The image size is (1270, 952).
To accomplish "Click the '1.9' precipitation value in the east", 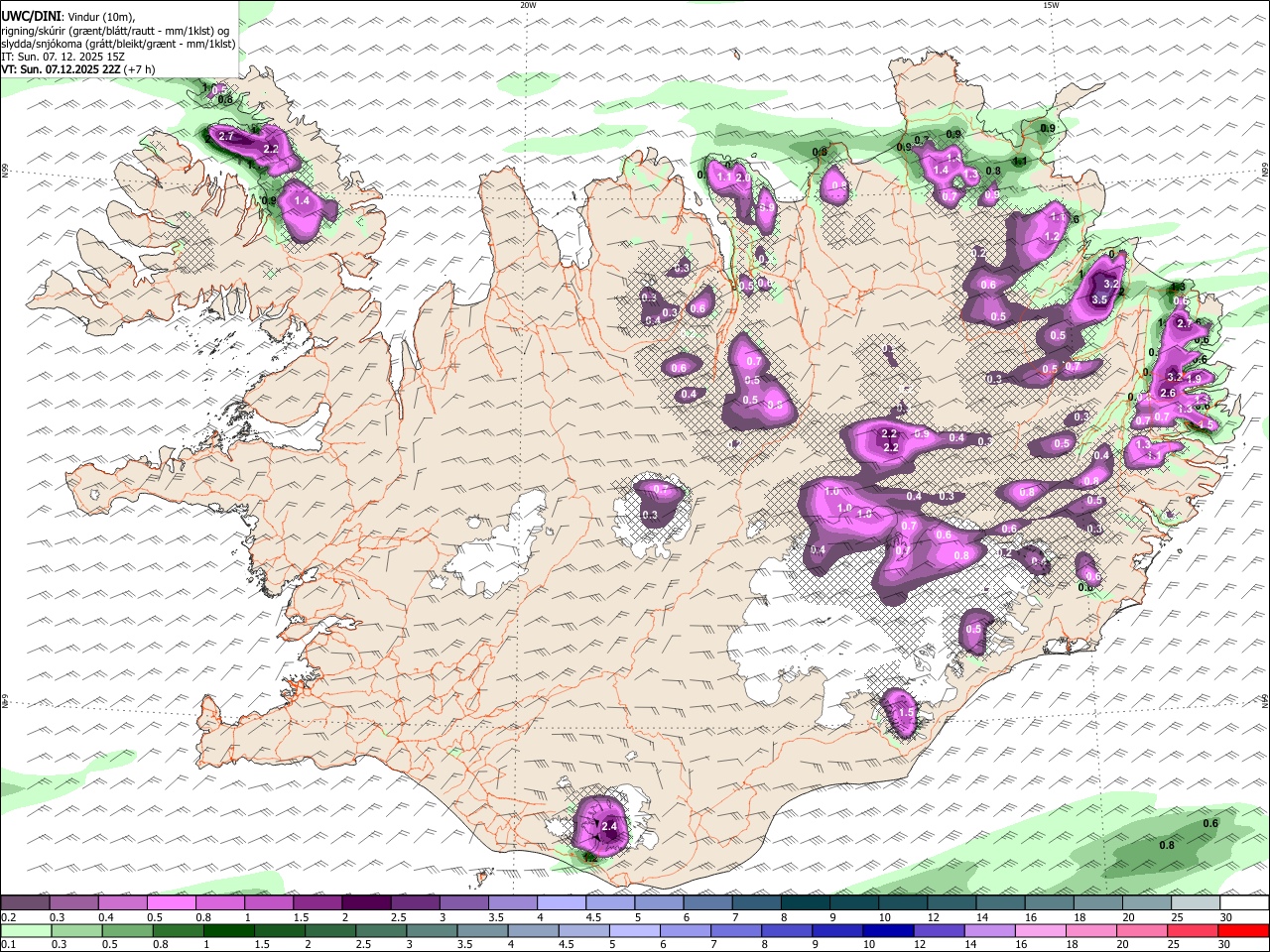I will coord(1194,379).
